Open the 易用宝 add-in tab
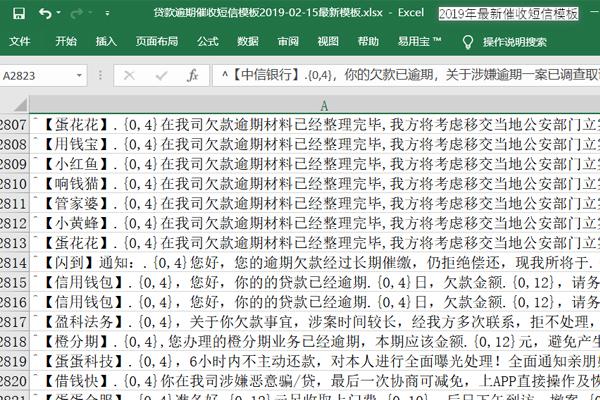 point(419,41)
